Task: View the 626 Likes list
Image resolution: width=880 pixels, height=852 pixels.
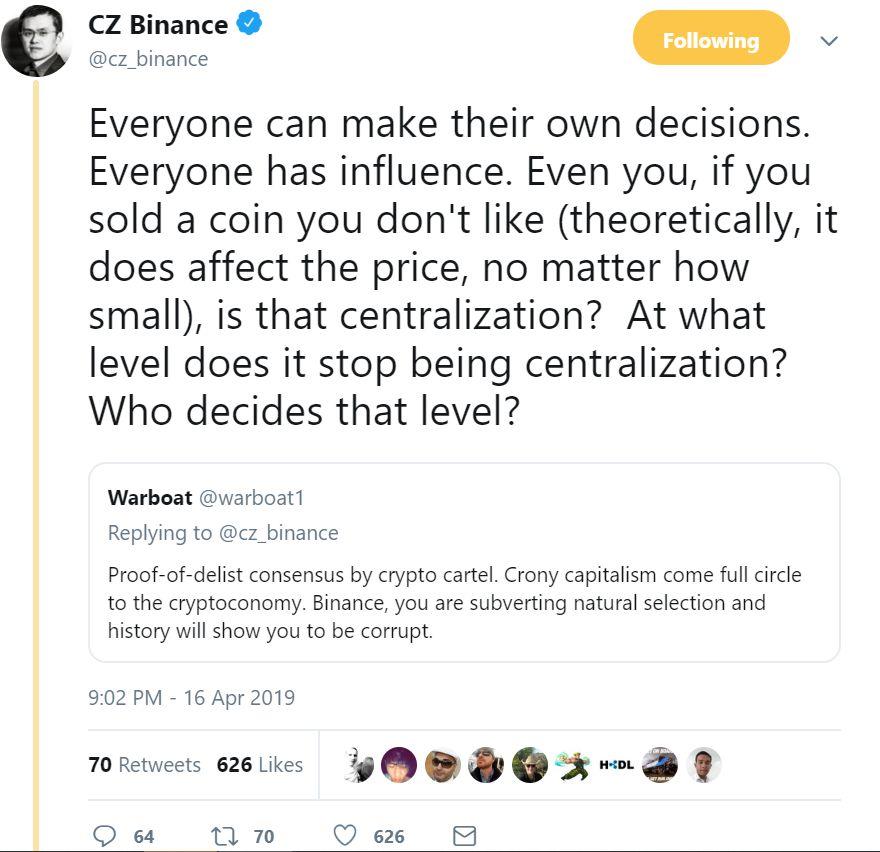Action: 260,765
